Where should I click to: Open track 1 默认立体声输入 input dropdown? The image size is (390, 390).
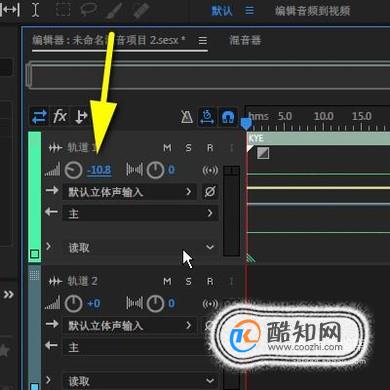click(x=129, y=192)
